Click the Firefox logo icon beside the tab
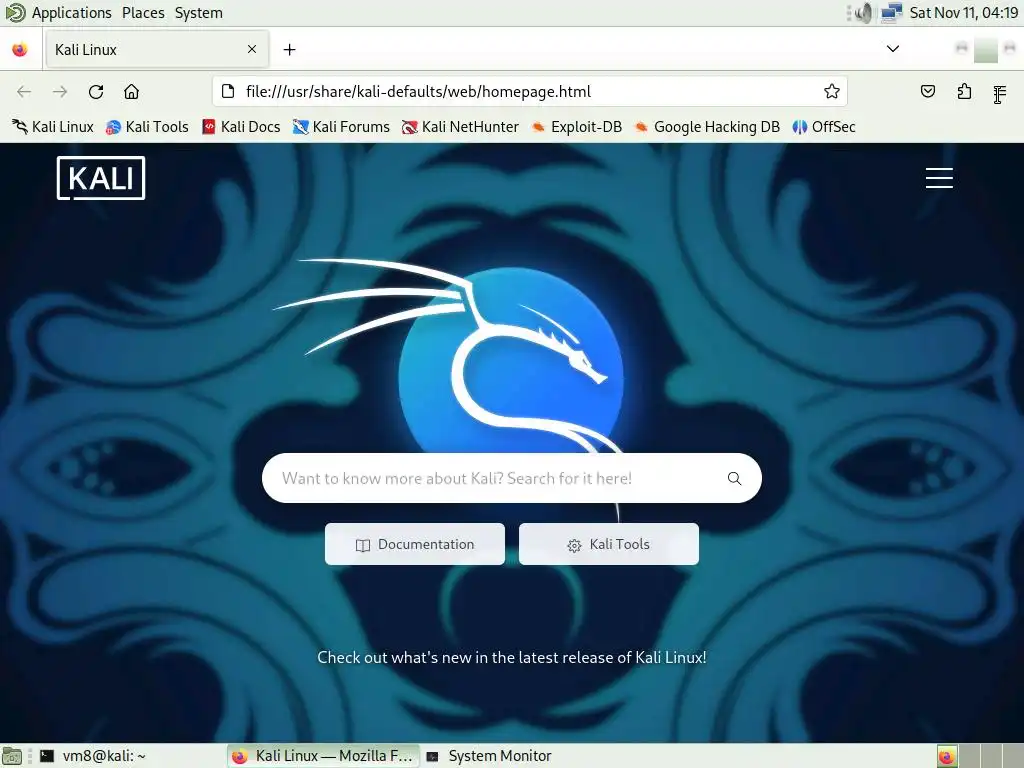Screen dimensions: 1024x768 pyautogui.click(x=20, y=50)
